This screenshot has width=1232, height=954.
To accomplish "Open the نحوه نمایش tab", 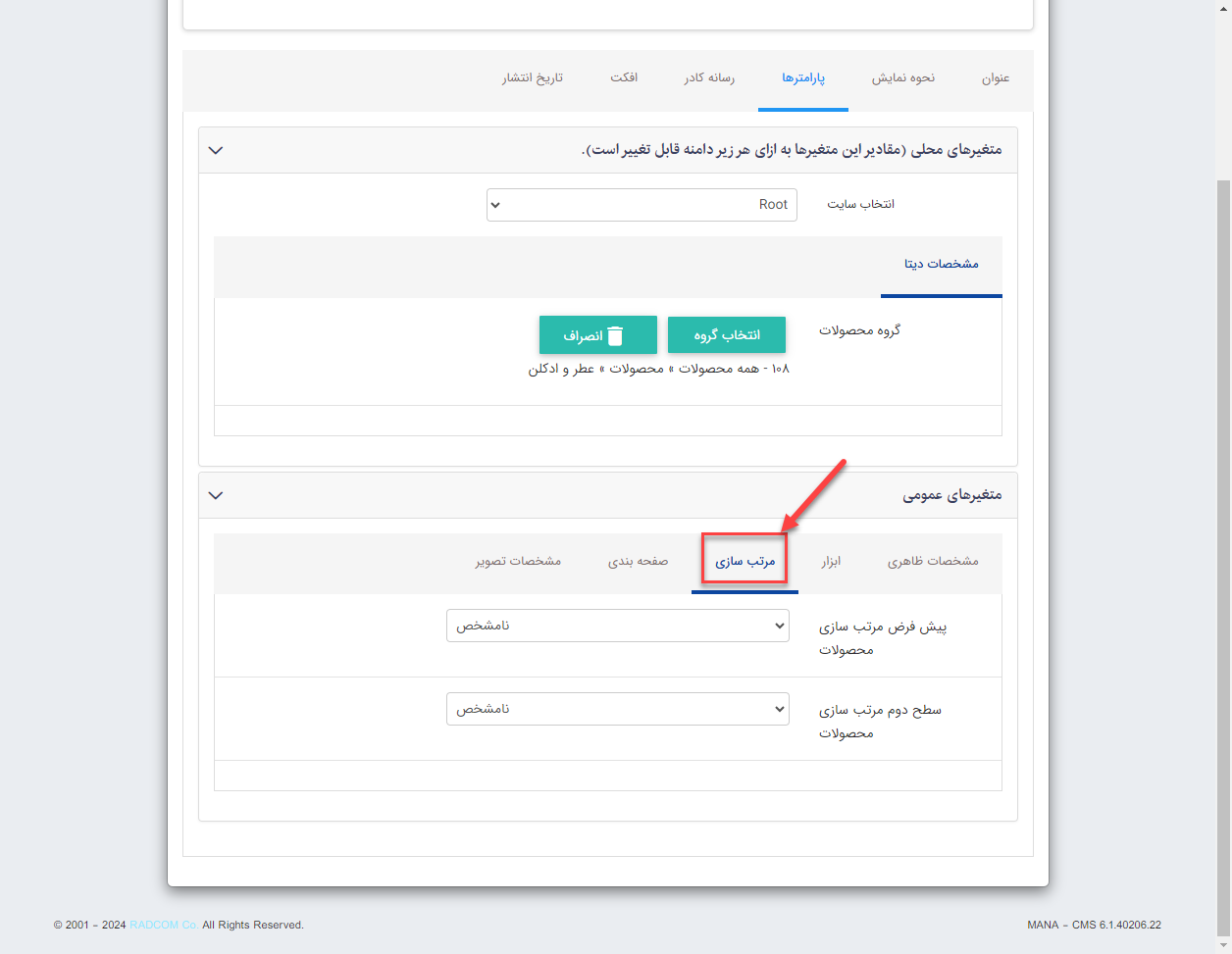I will click(x=902, y=78).
